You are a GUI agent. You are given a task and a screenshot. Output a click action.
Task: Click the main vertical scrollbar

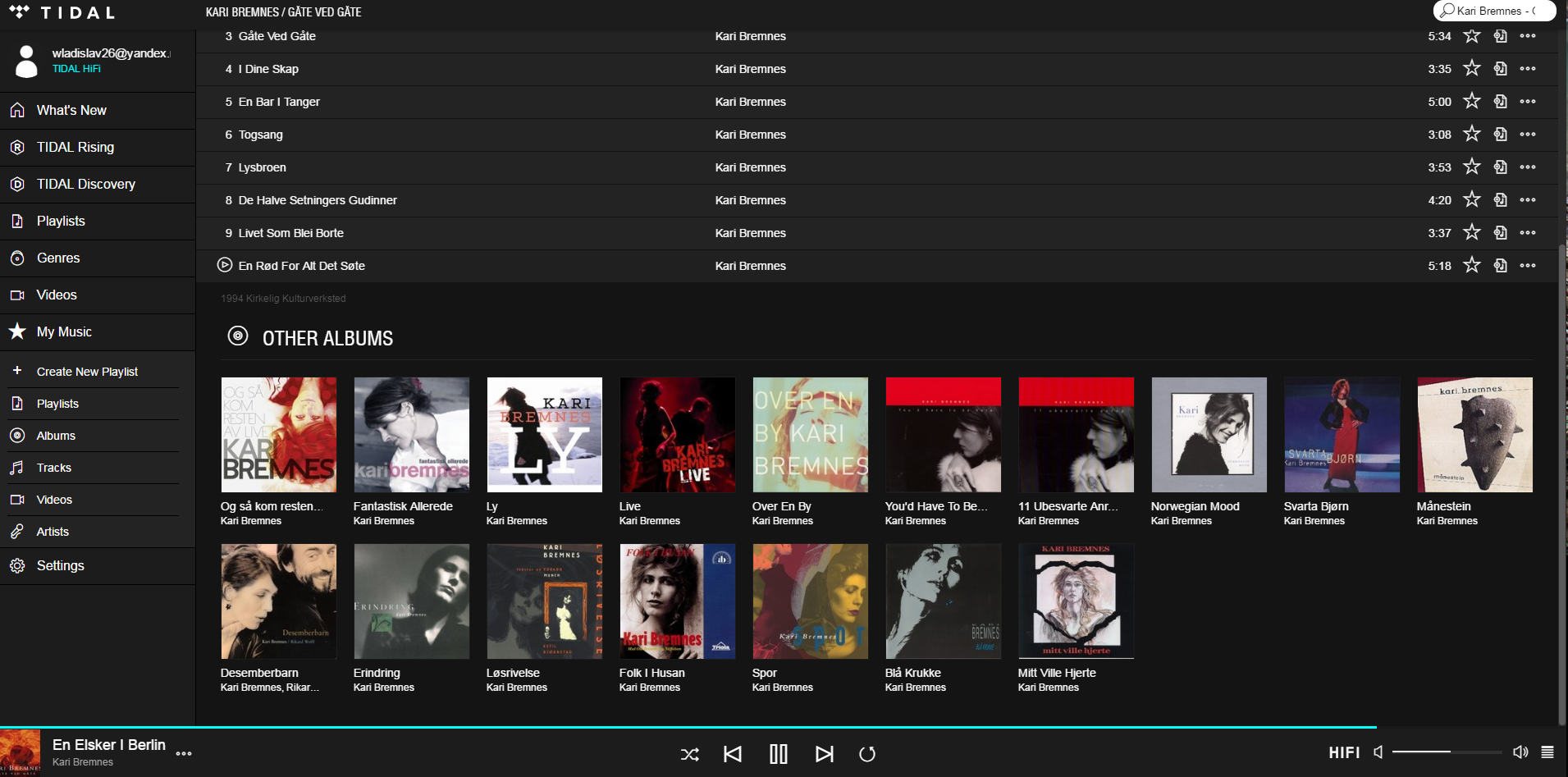1562,484
